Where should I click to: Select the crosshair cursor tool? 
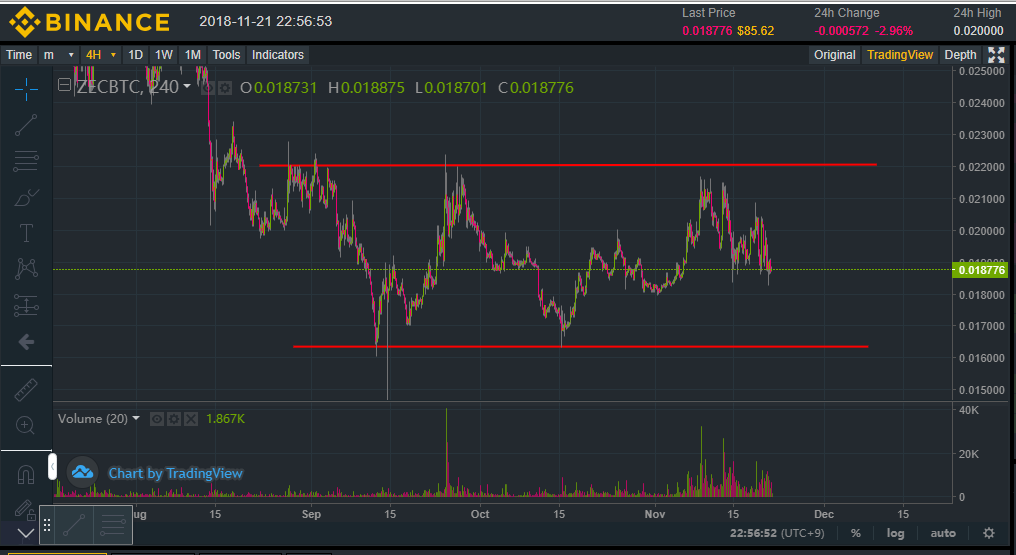pyautogui.click(x=26, y=88)
